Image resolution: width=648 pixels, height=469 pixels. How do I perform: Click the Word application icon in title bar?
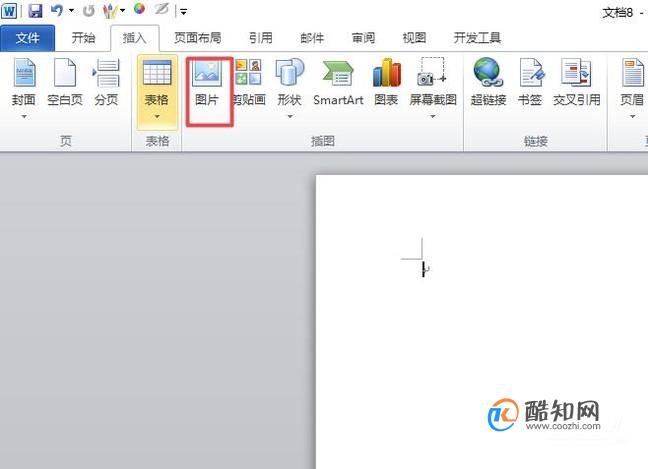(9, 11)
